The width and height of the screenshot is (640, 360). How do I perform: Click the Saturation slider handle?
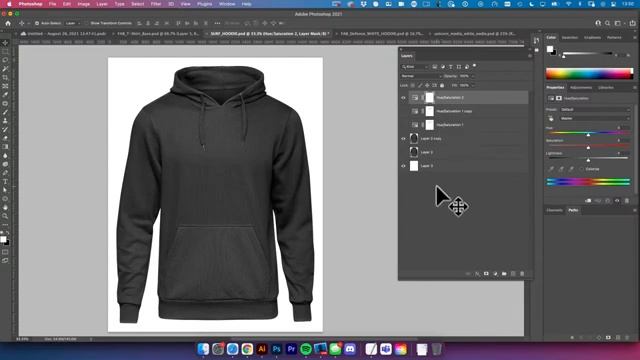pyautogui.click(x=588, y=147)
